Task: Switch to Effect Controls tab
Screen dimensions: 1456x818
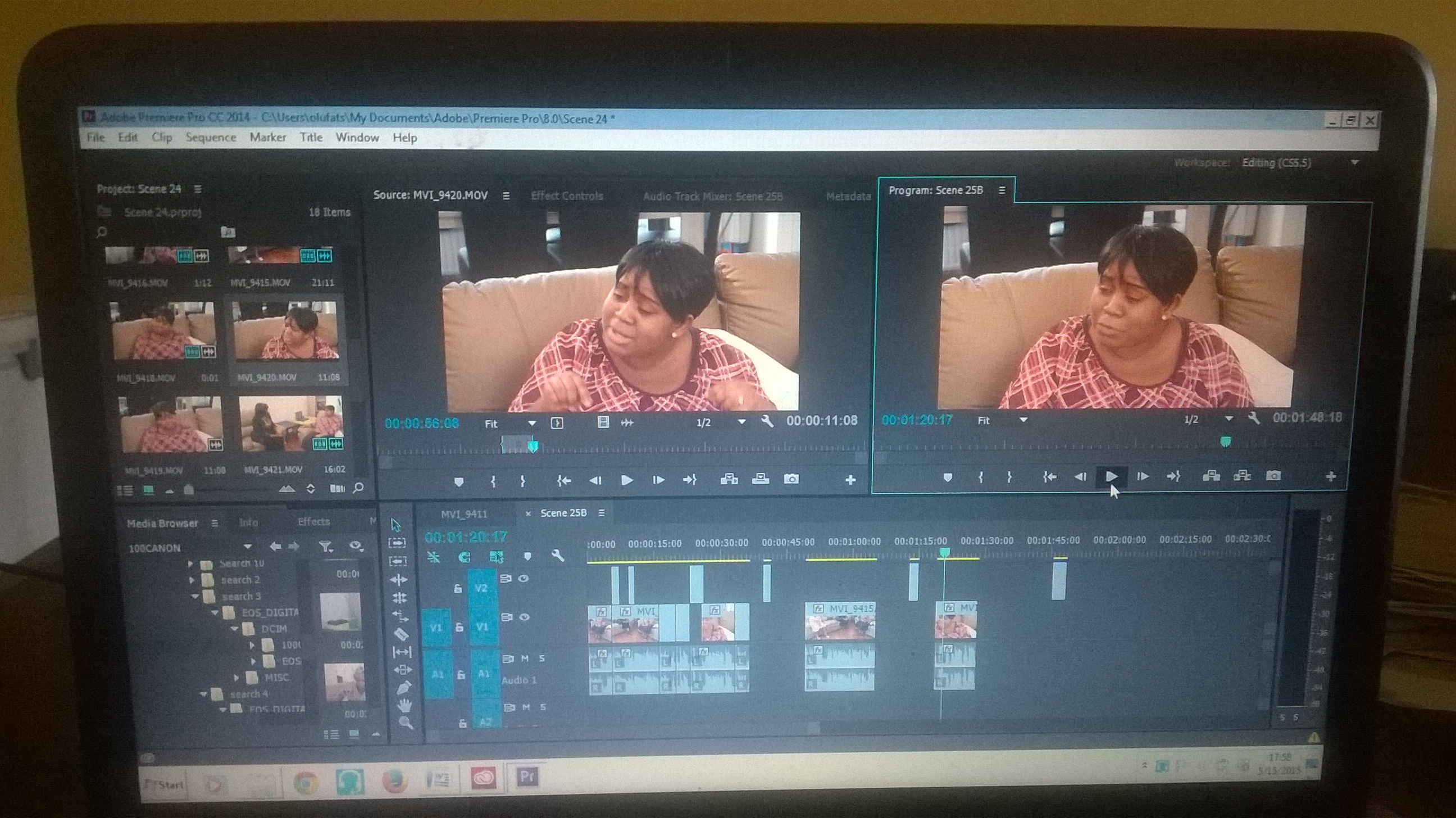Action: pyautogui.click(x=566, y=196)
